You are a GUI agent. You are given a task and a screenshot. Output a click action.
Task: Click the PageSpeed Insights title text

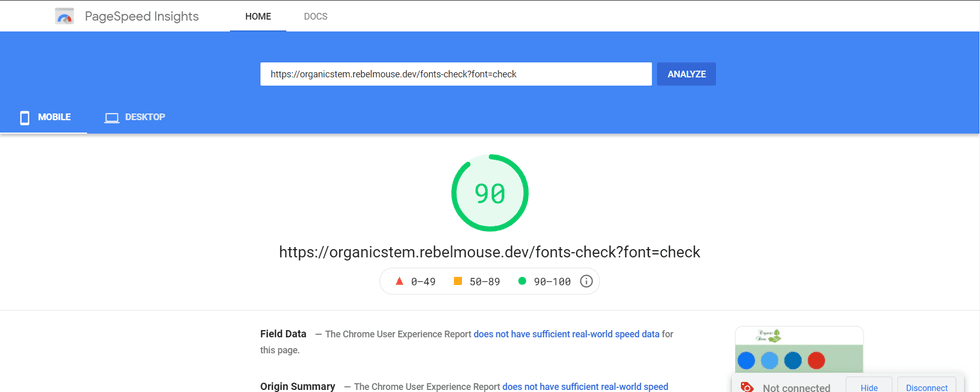pyautogui.click(x=142, y=16)
